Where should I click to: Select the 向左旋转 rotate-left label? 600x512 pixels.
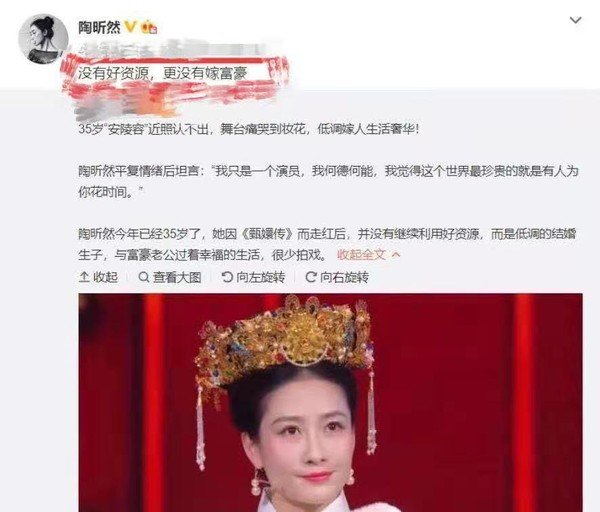click(x=261, y=277)
